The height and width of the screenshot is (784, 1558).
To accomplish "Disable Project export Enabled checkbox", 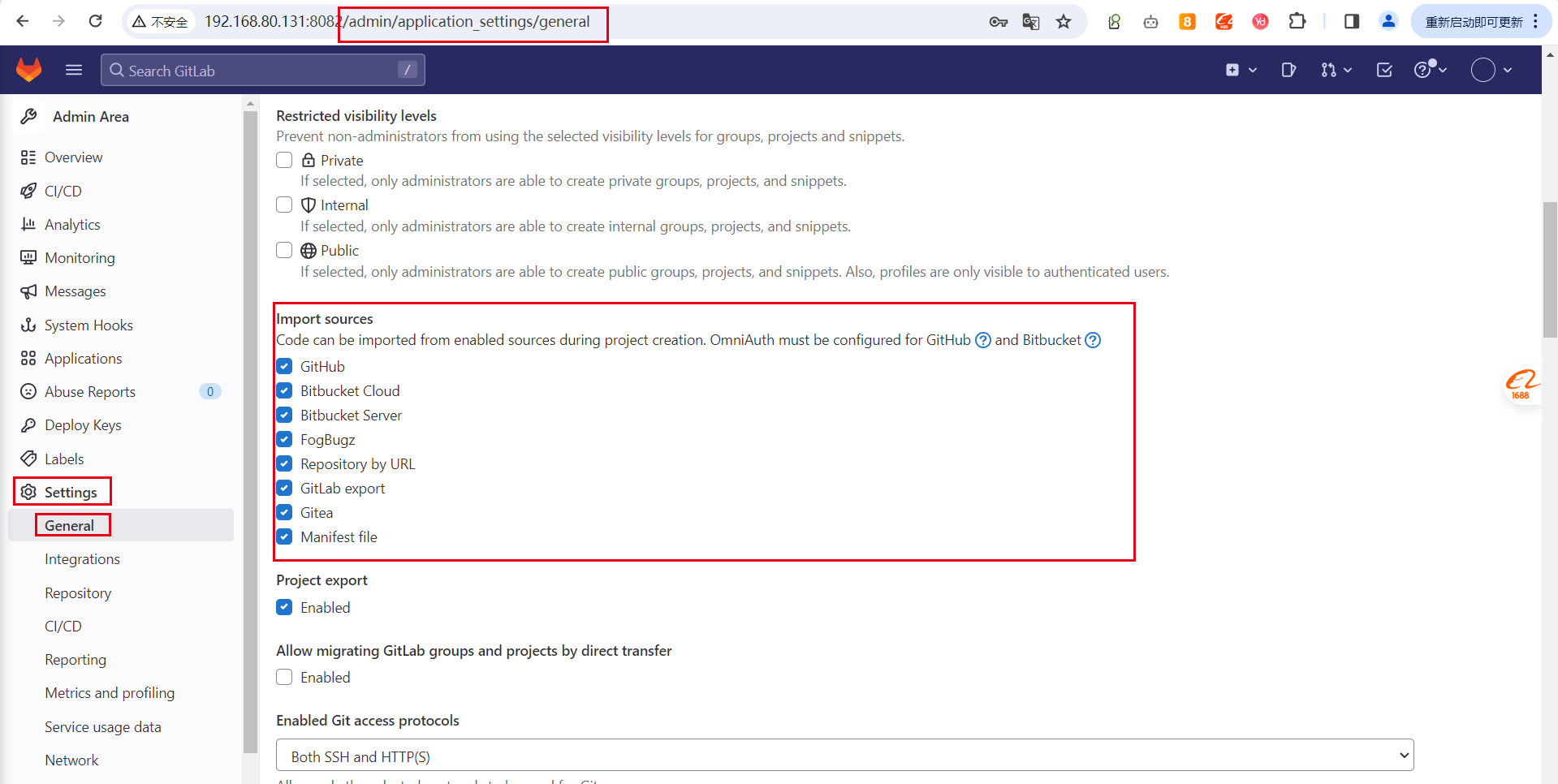I will coord(284,607).
